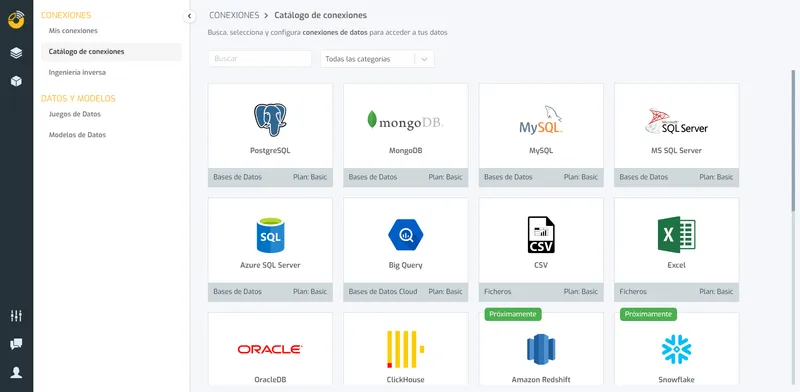The height and width of the screenshot is (392, 800).
Task: Select the Oracle logo
Action: [270, 350]
